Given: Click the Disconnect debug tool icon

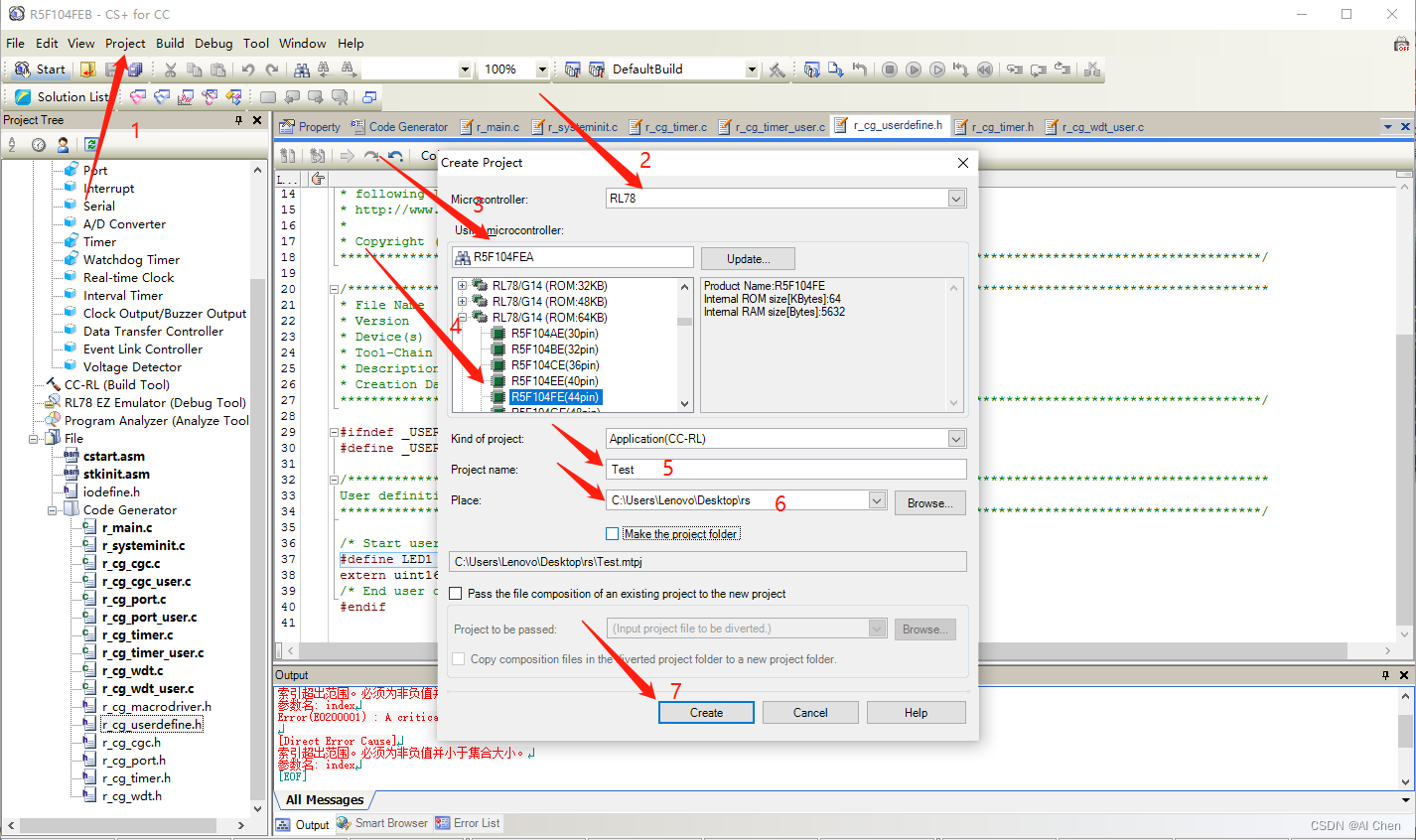Looking at the screenshot, I should coord(1092,70).
